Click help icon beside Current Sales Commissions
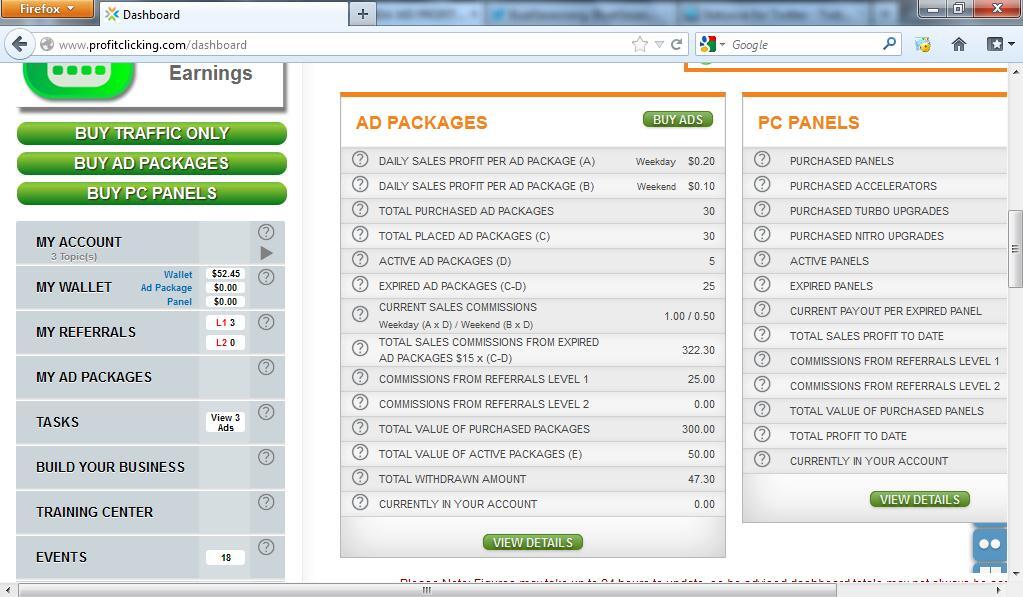This screenshot has width=1023, height=597. coord(360,314)
